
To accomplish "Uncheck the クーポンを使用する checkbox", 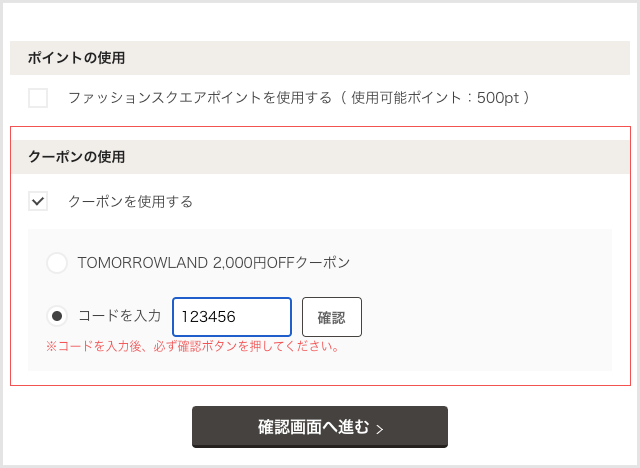I will click(38, 201).
